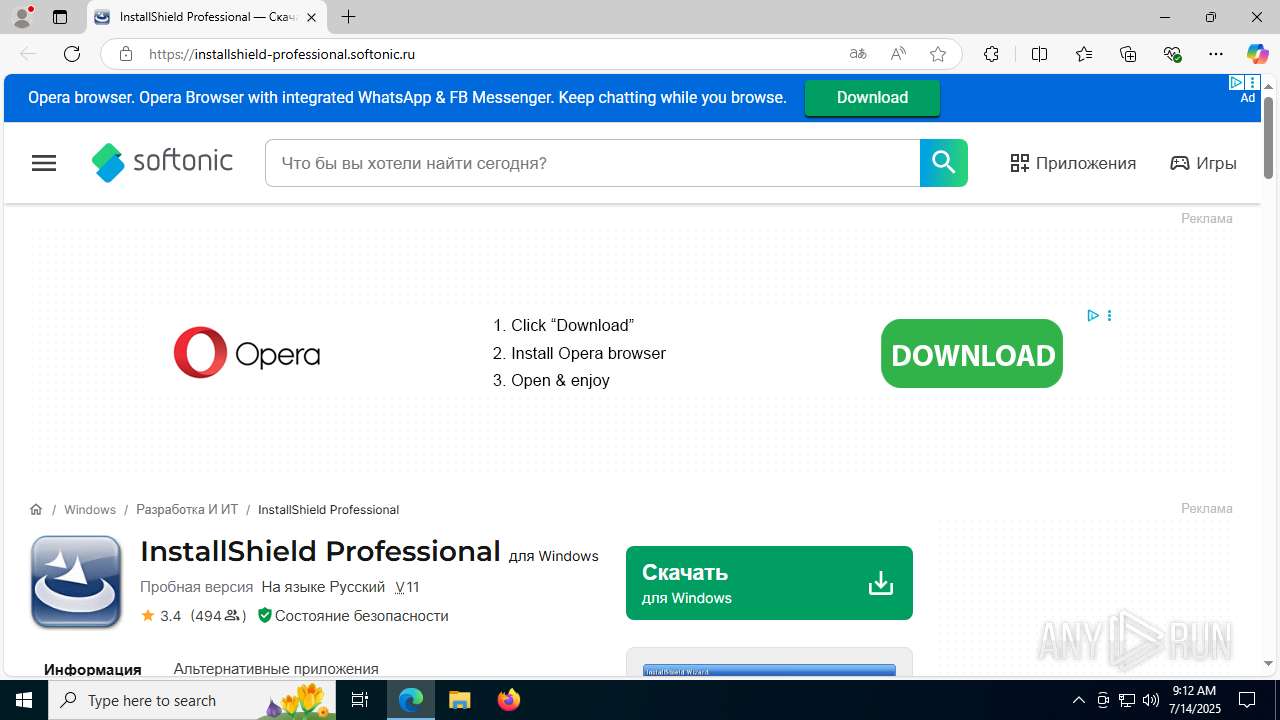Click the page vertical scrollbar
This screenshot has height=720, width=1280.
click(x=1268, y=138)
